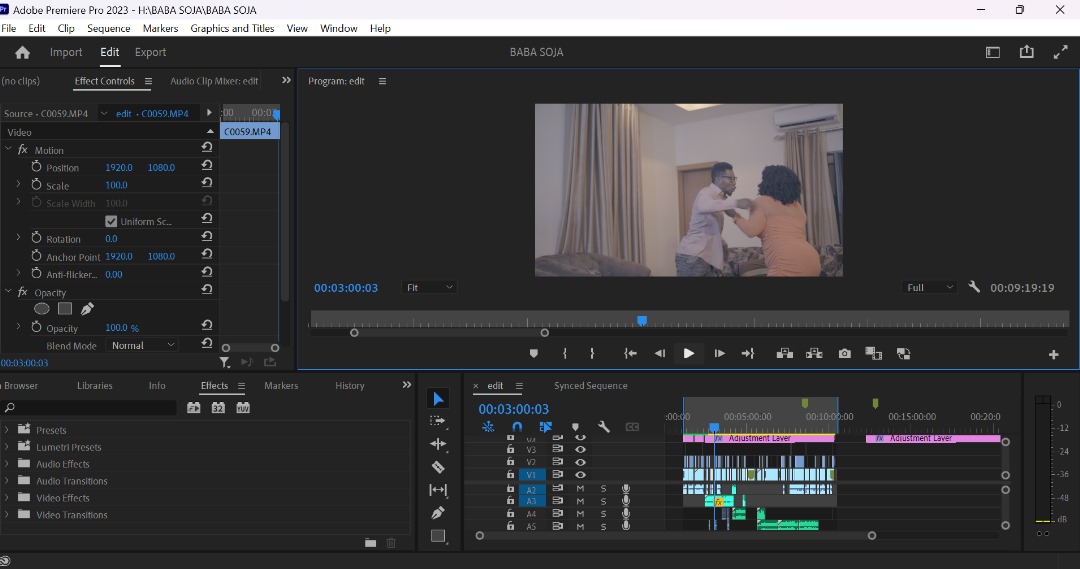Screen dimensions: 1080x569
Task: Open the Sequence menu
Action: pos(108,28)
